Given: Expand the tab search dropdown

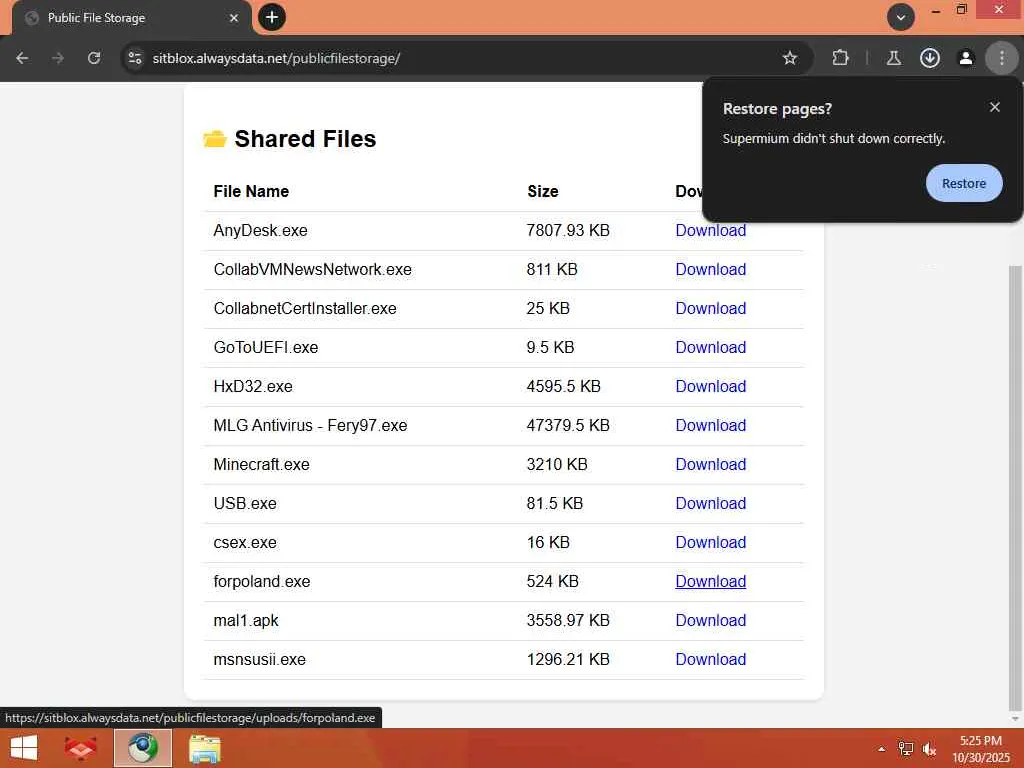Looking at the screenshot, I should 901,18.
